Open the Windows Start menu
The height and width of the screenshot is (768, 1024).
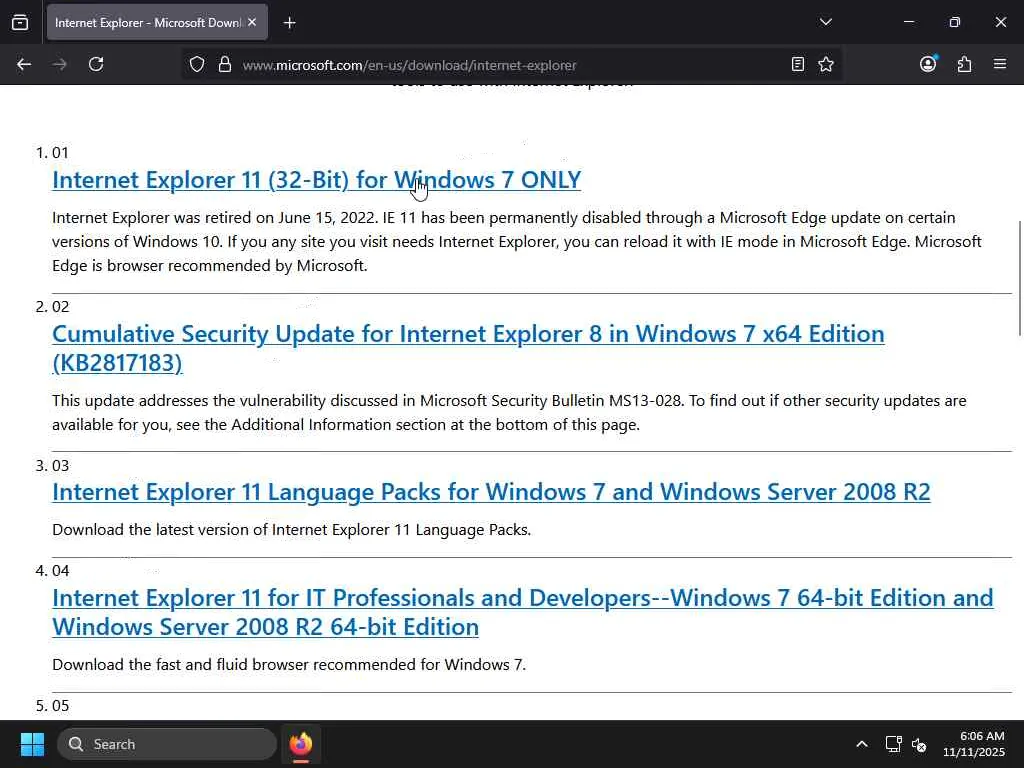(x=32, y=744)
